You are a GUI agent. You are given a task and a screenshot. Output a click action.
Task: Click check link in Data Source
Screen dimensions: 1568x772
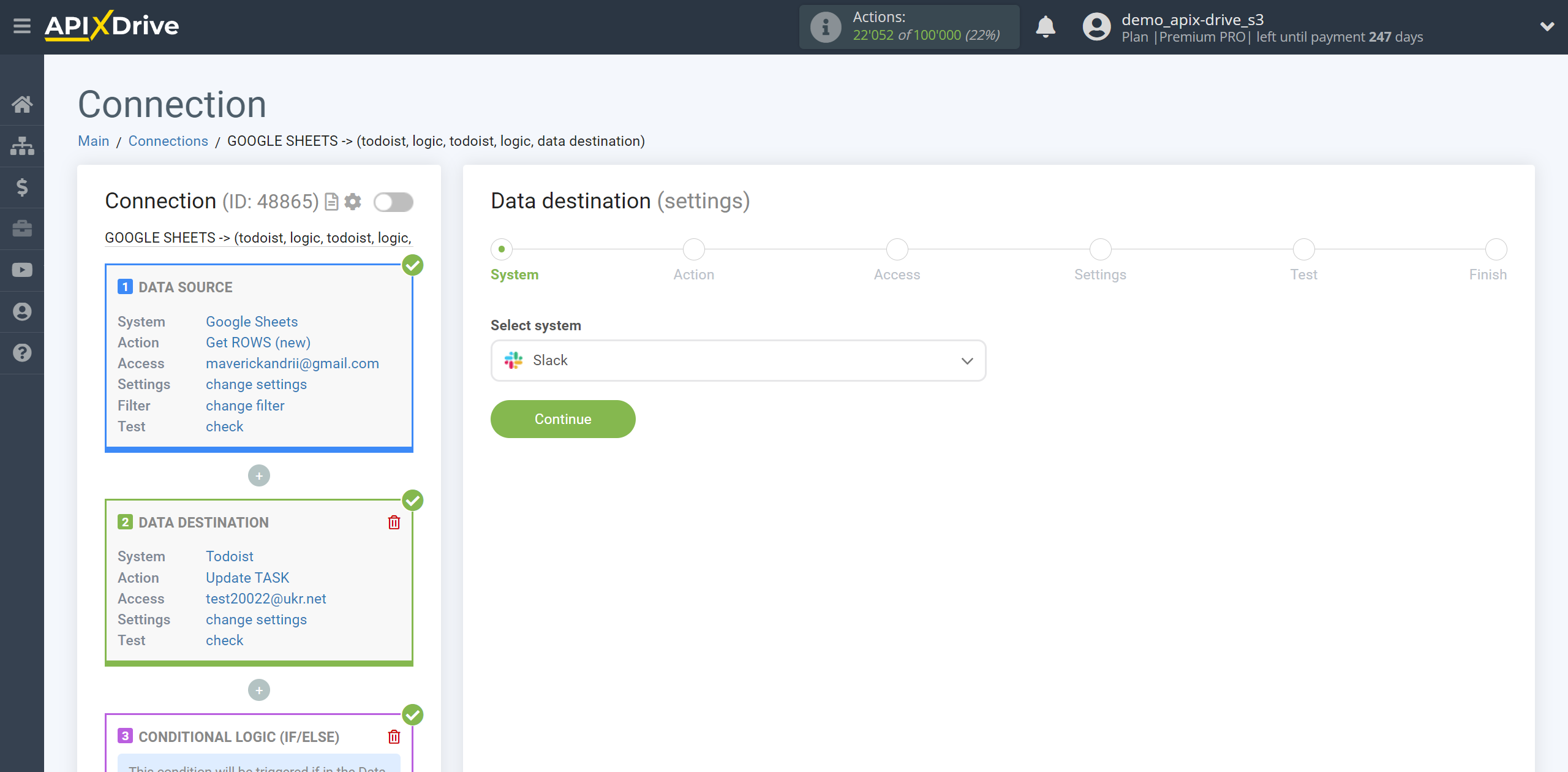(x=224, y=426)
